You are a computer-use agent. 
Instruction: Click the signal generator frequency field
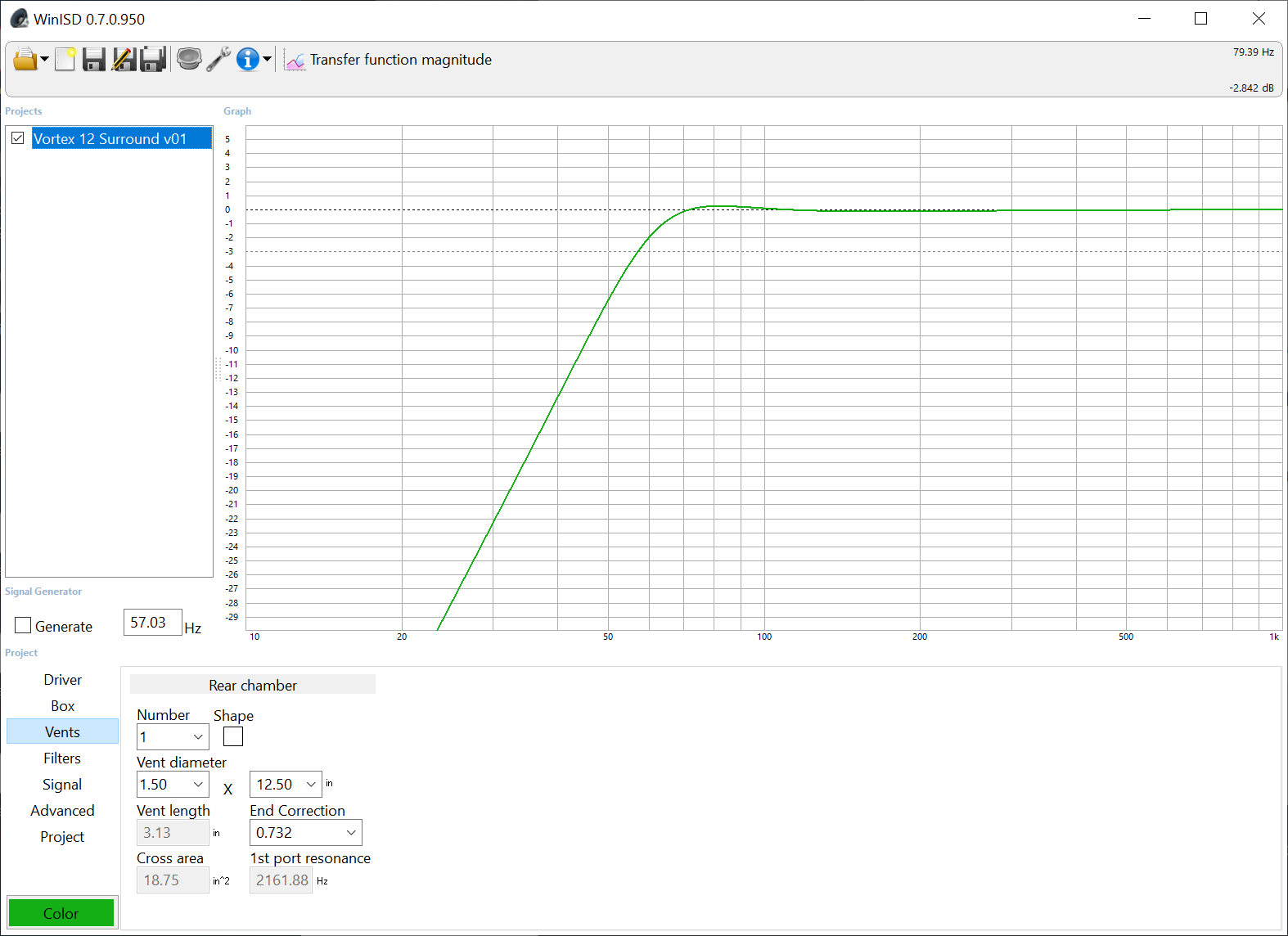tap(151, 623)
